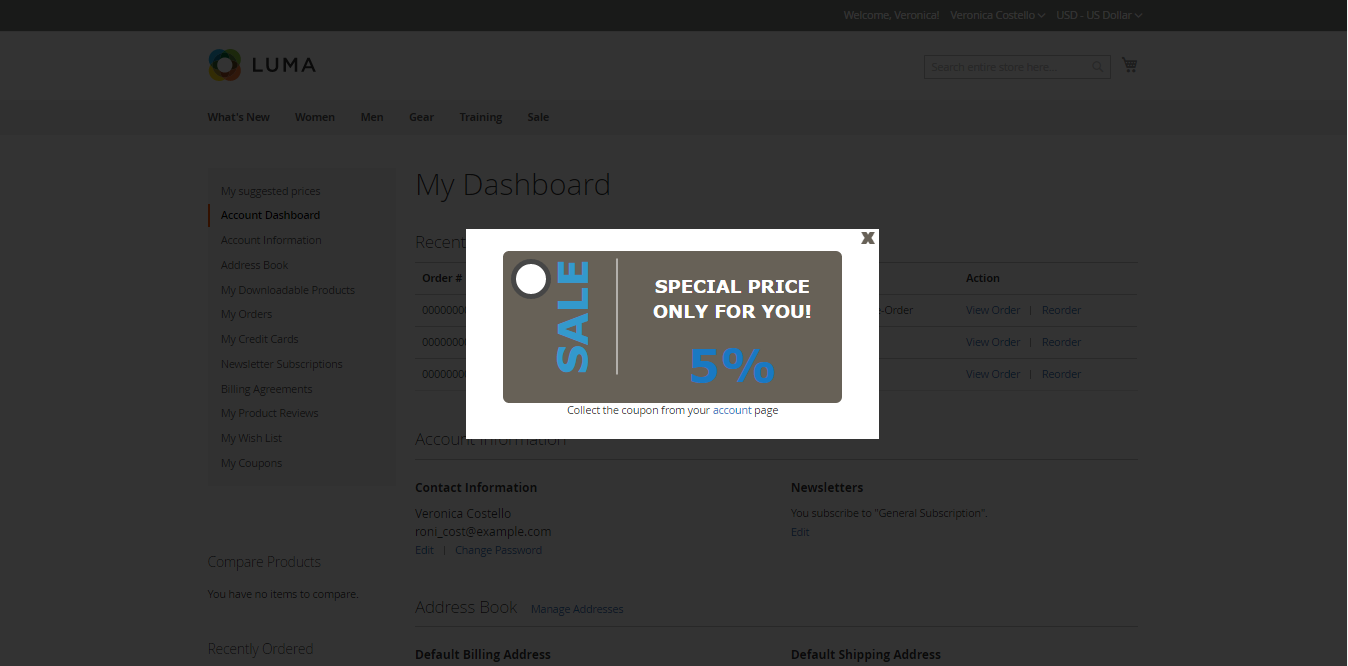
Task: Open Billing Agreements
Action: (x=267, y=389)
